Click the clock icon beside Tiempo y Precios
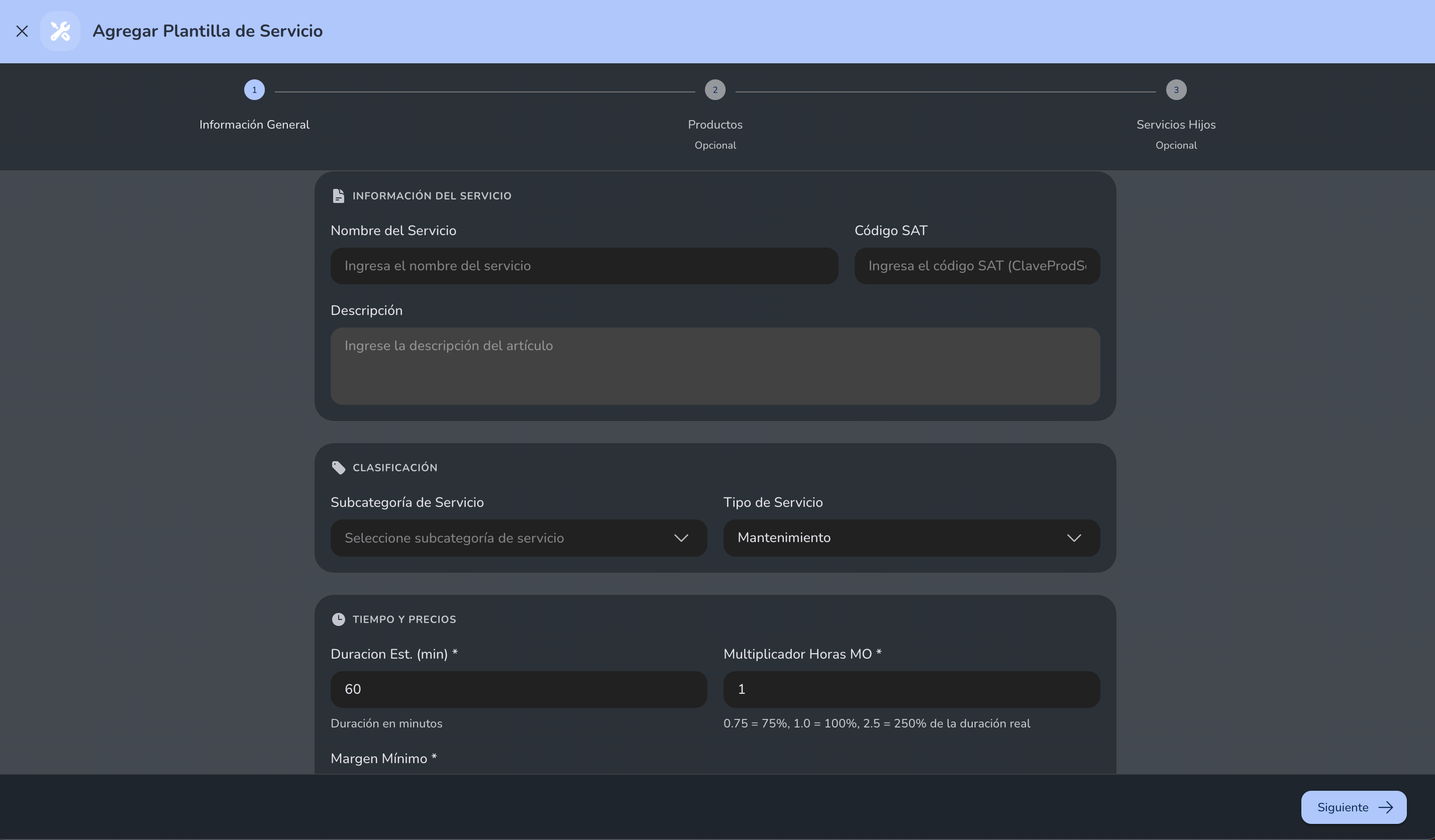 click(x=338, y=619)
